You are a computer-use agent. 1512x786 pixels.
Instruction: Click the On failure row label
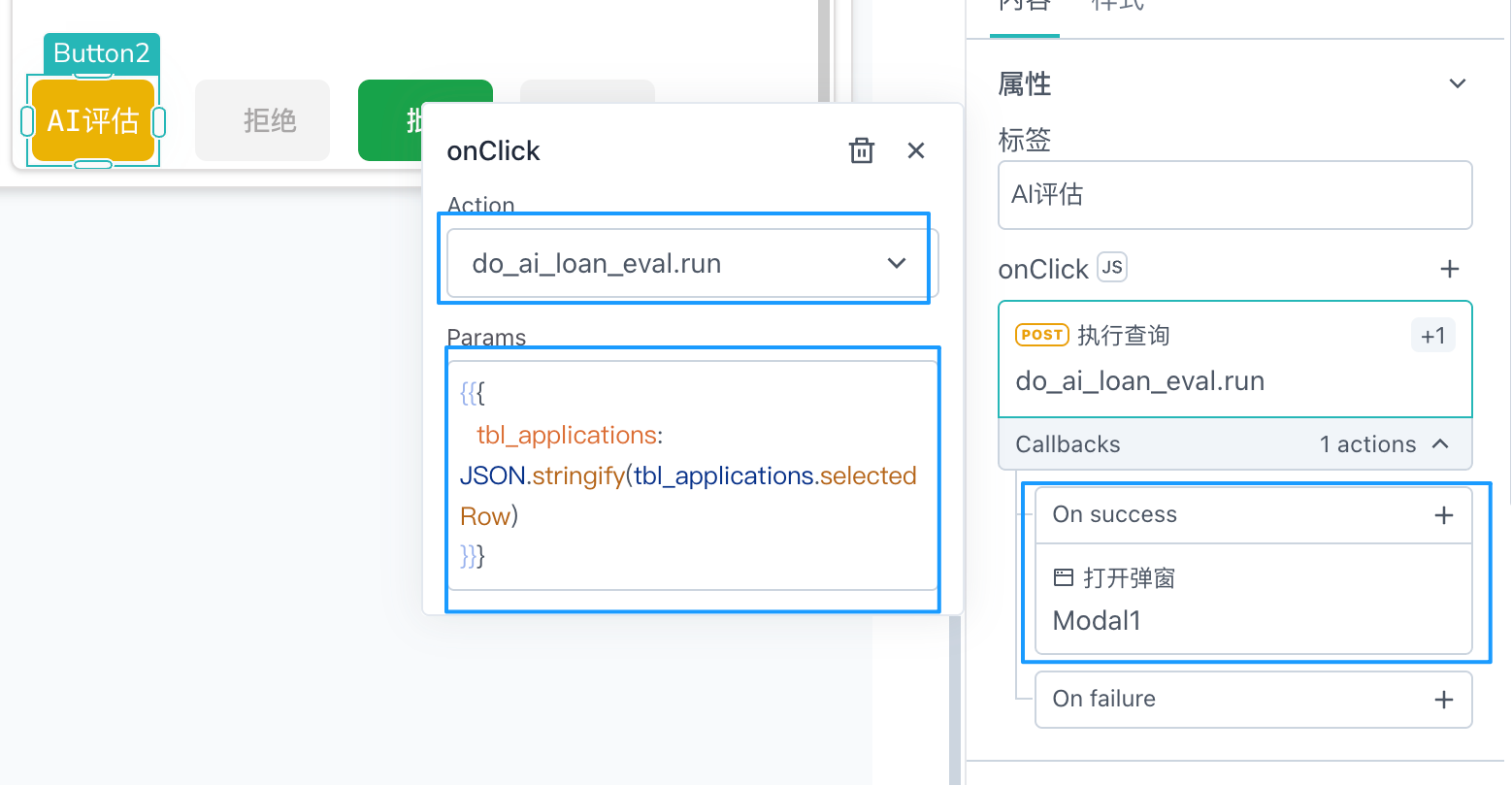click(x=1103, y=699)
